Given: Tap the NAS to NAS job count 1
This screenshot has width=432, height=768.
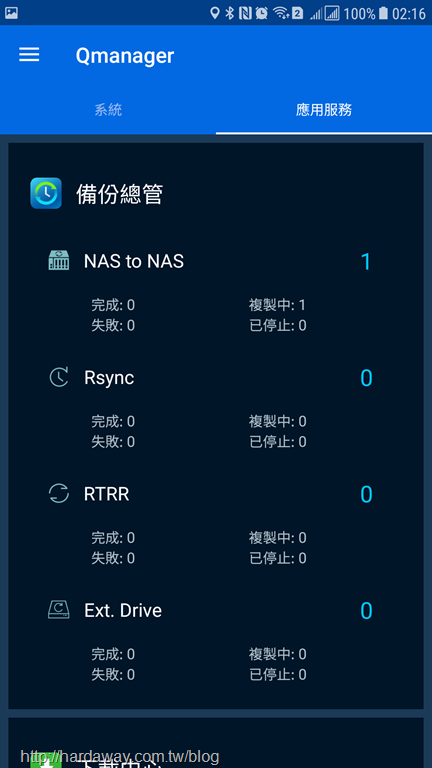Looking at the screenshot, I should point(366,262).
